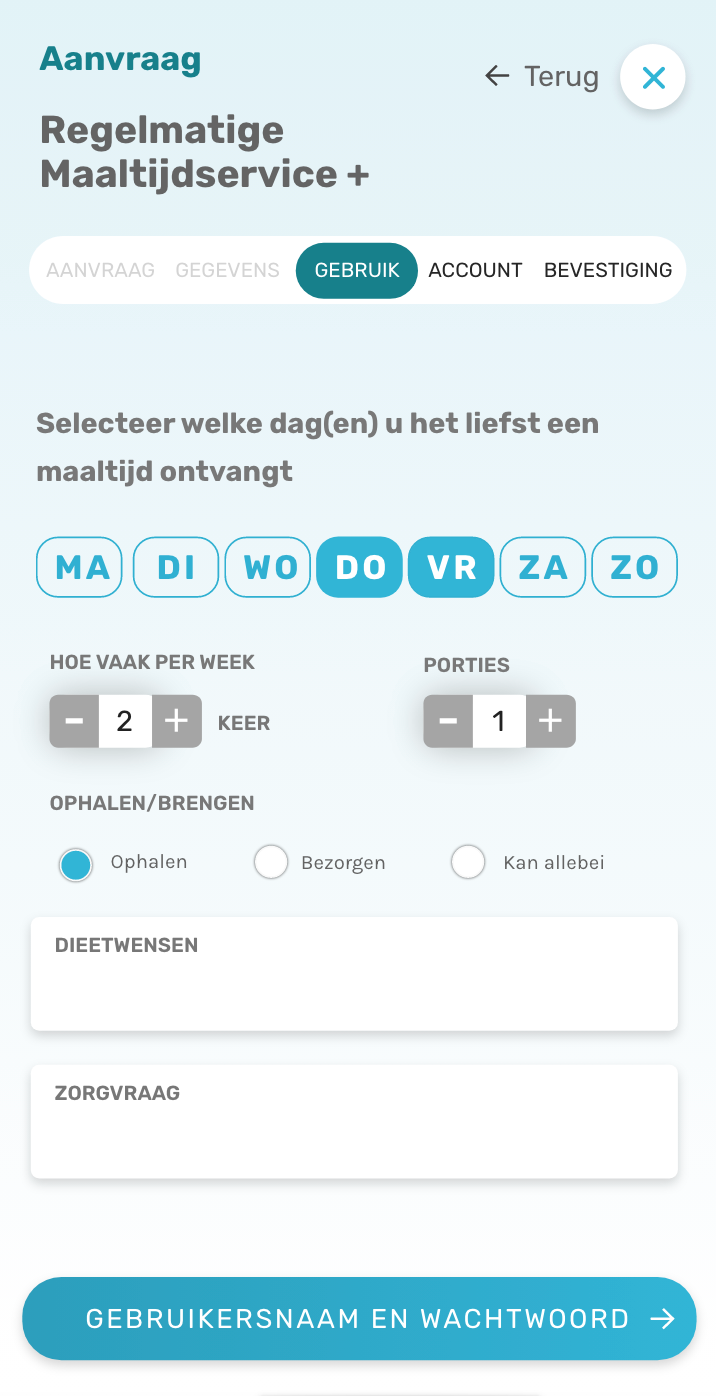Image resolution: width=716 pixels, height=1396 pixels.
Task: Reduce the number of porties
Action: pyautogui.click(x=448, y=721)
